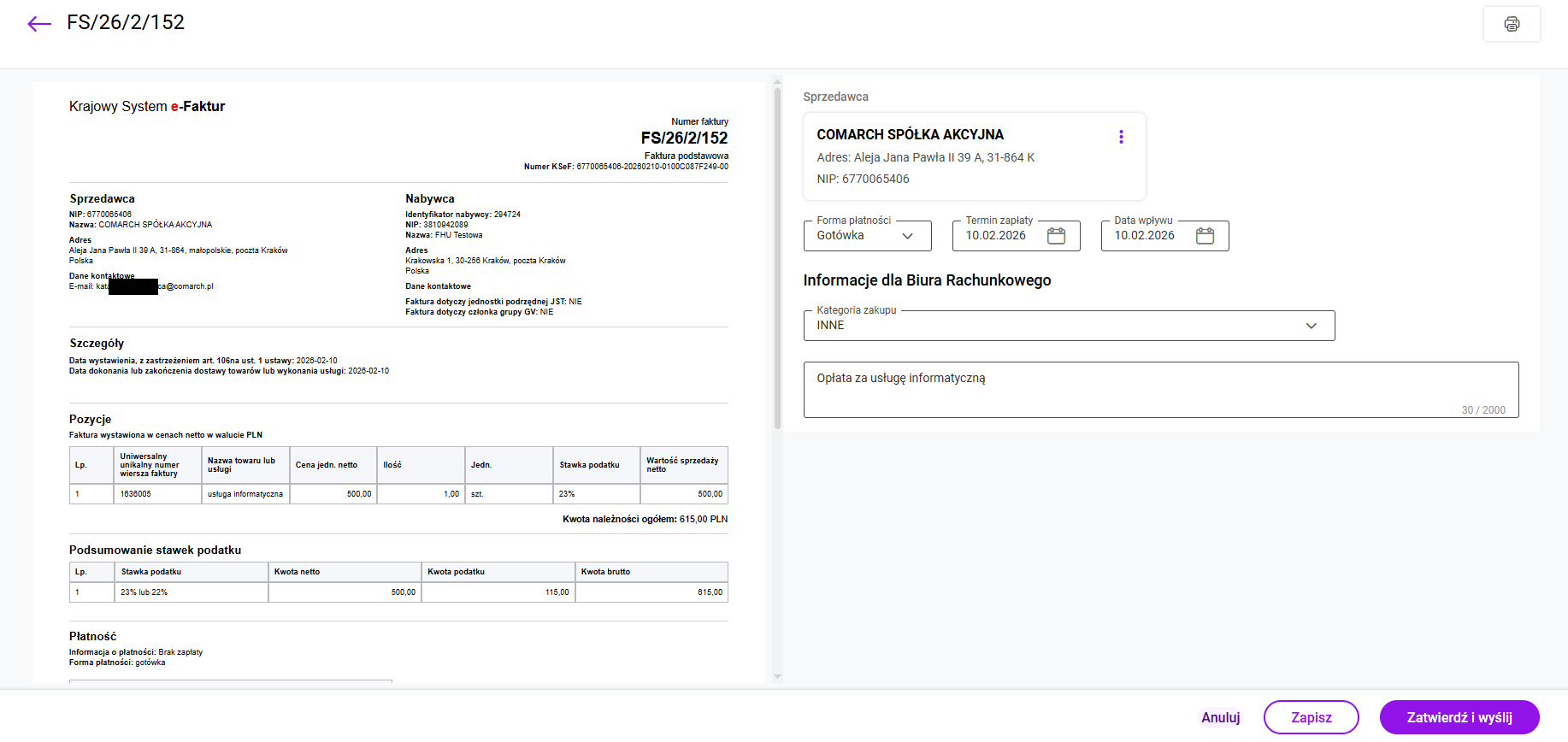Click Zatwierdź i wyślij
The height and width of the screenshot is (742, 1568).
[x=1459, y=717]
